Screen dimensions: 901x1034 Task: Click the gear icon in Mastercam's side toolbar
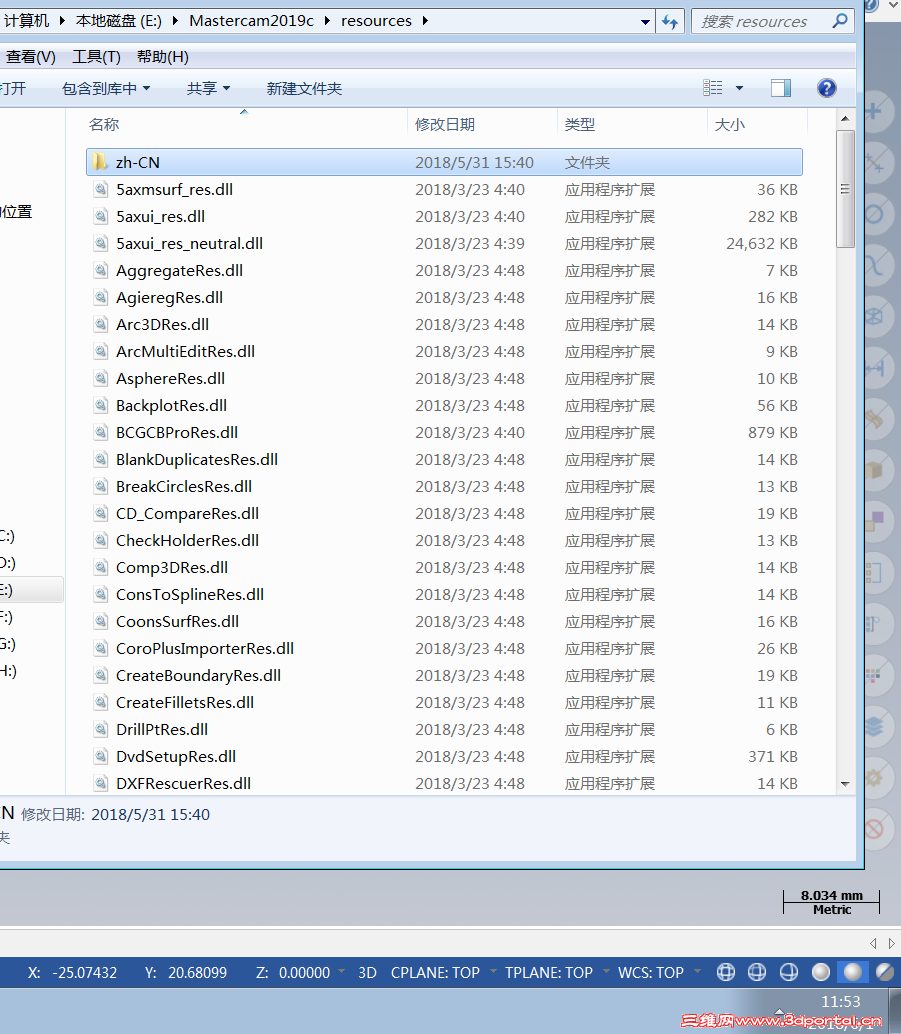[874, 777]
